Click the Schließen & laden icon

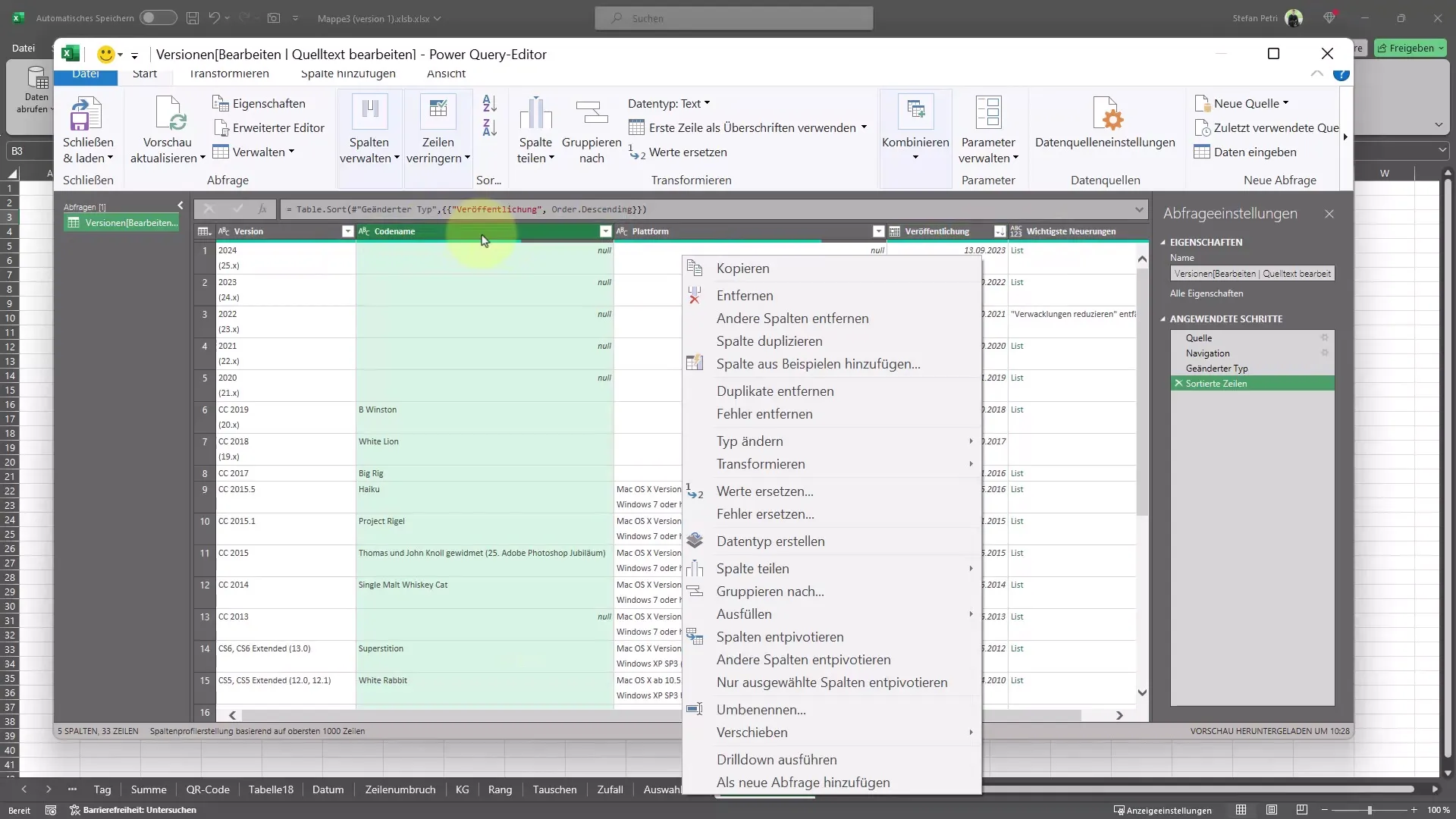coord(87,114)
